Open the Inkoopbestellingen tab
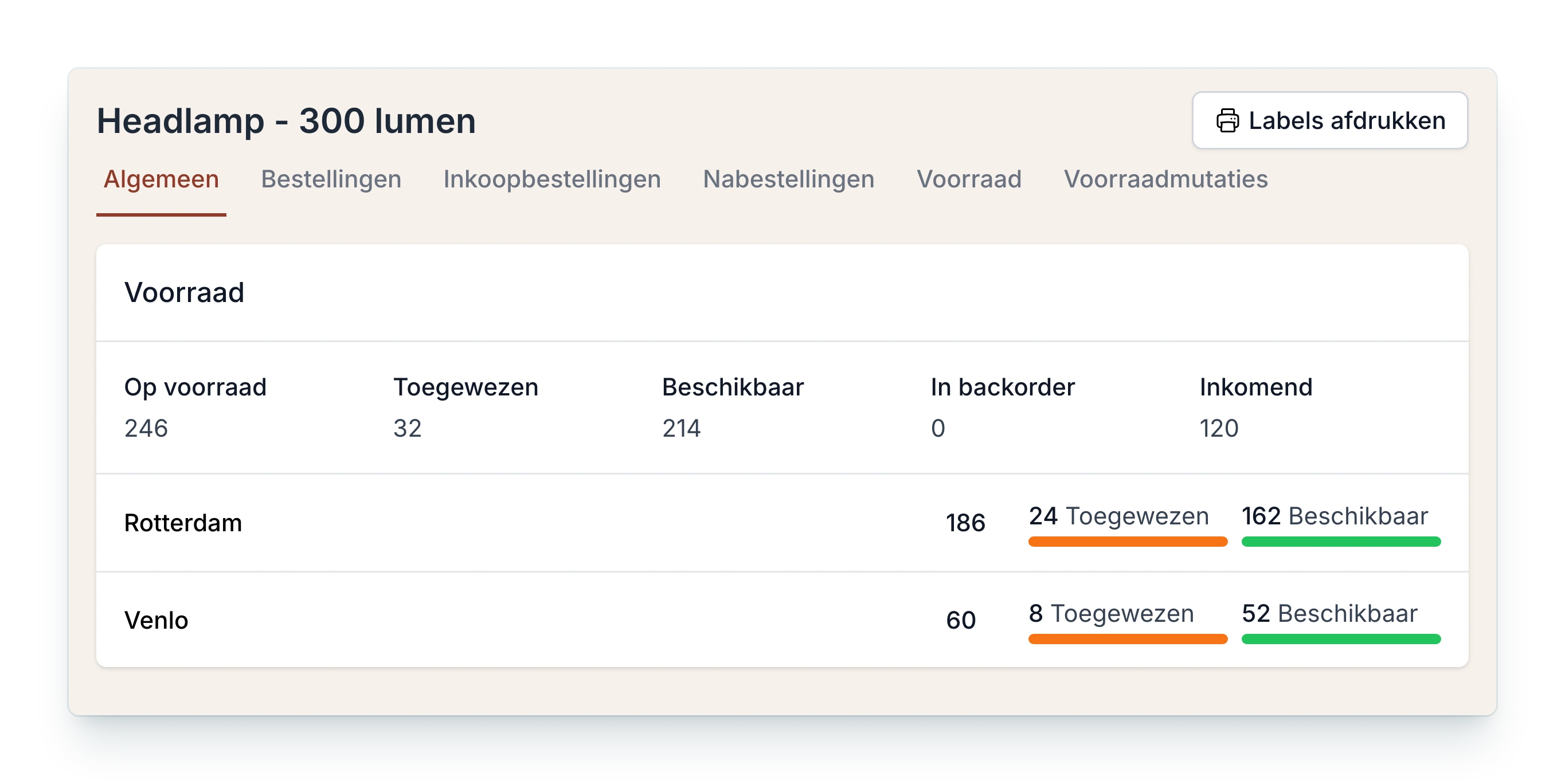Screen dimensions: 1565x784 [551, 179]
